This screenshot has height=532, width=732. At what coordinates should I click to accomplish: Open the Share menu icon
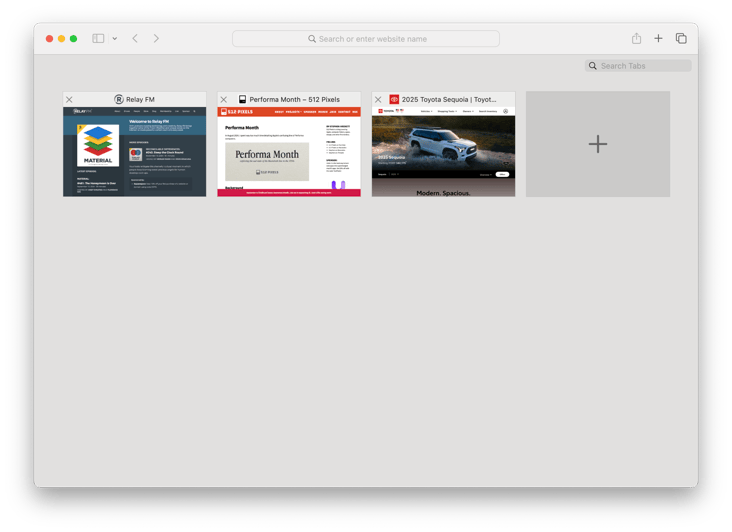coord(636,38)
